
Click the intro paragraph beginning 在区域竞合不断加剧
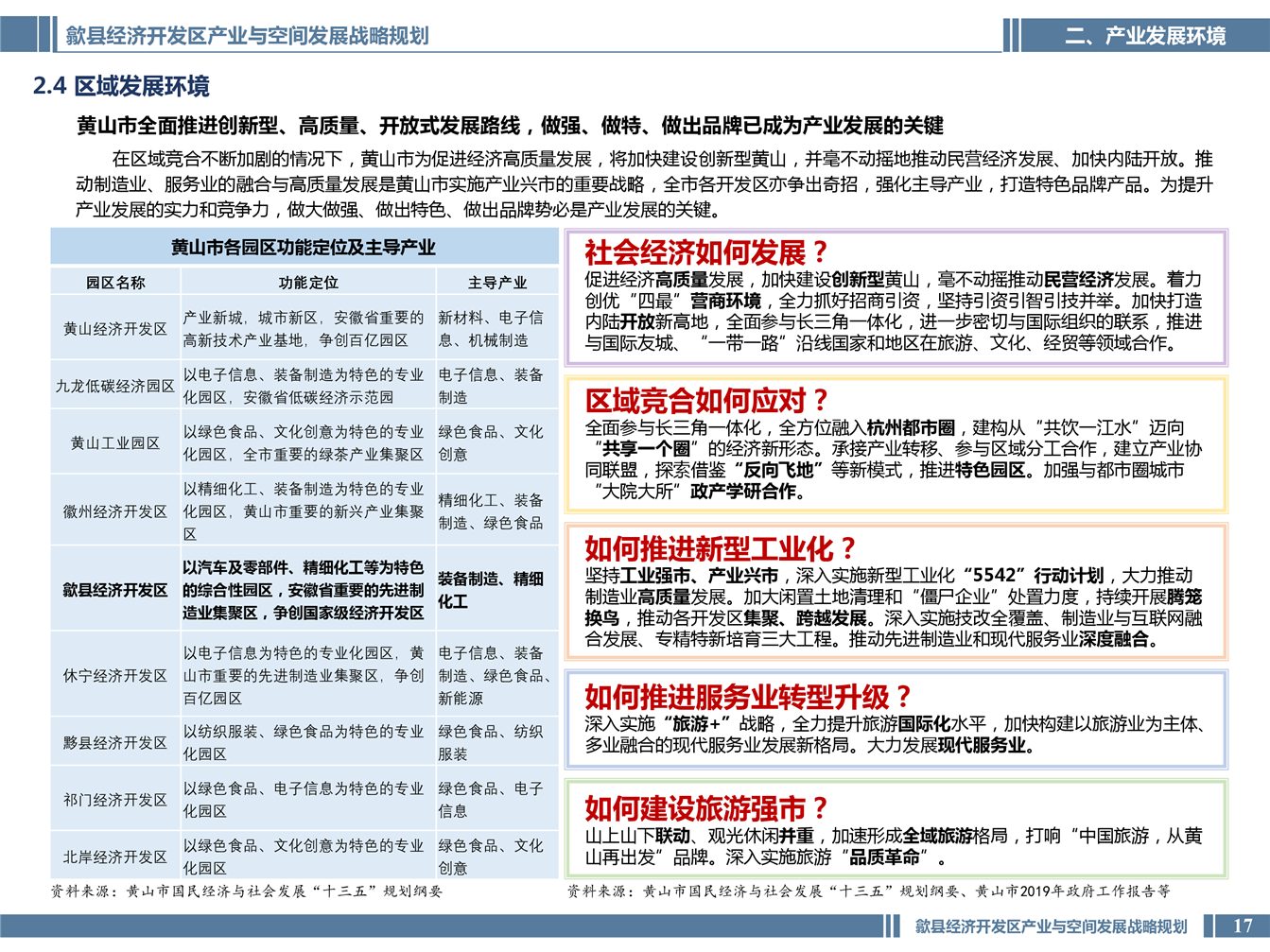point(644,184)
